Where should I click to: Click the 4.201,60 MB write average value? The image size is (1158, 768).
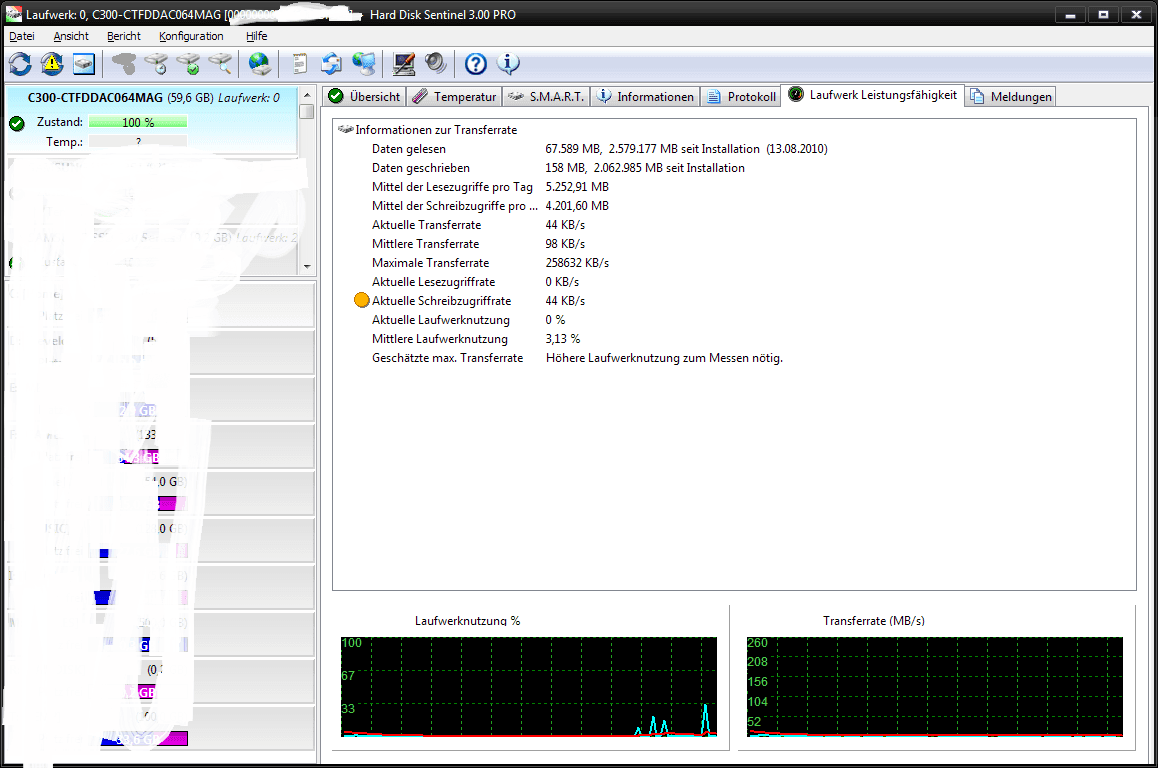577,206
